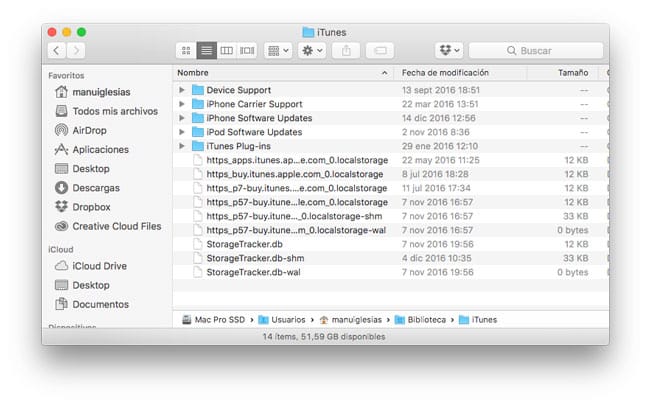Select iTunes Plug-ins folder name
Screen dimensions: 650x404
(x=238, y=146)
